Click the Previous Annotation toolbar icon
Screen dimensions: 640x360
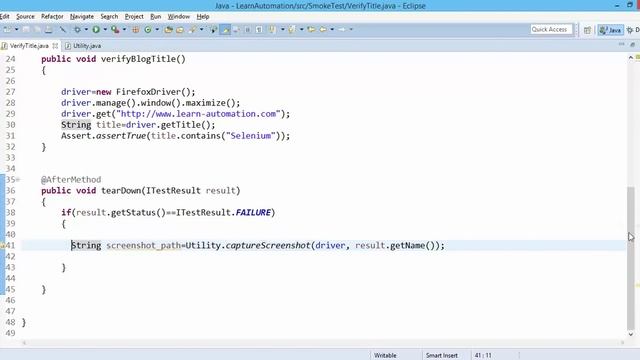[291, 29]
